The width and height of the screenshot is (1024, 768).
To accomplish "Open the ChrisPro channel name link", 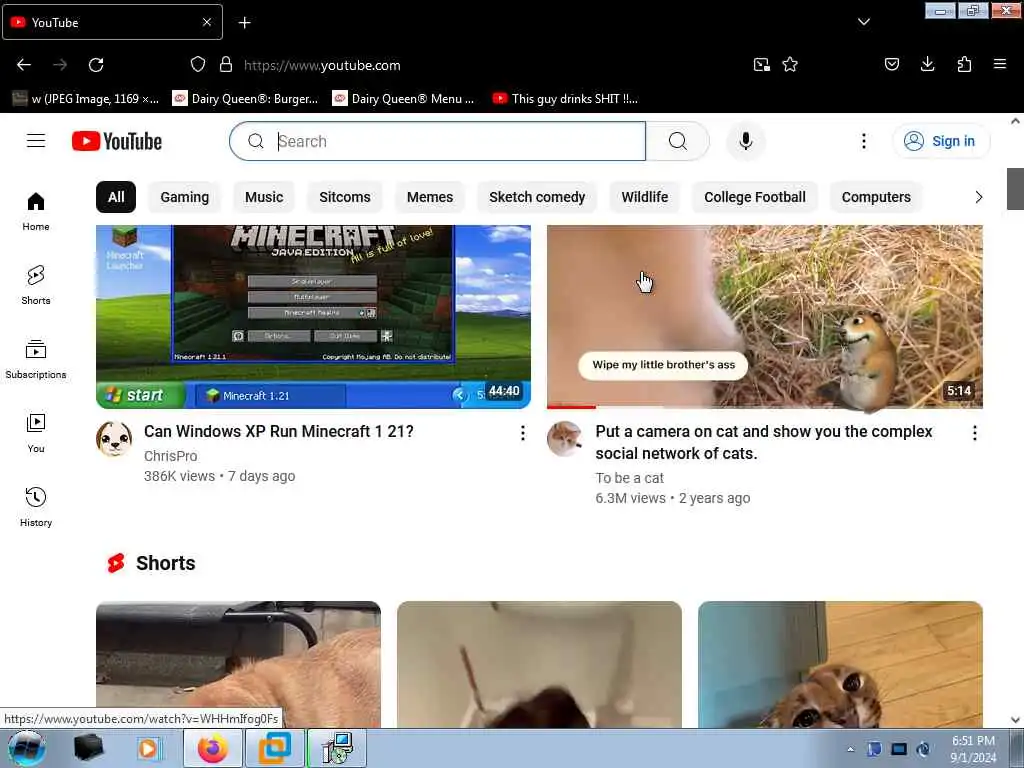I will [170, 456].
